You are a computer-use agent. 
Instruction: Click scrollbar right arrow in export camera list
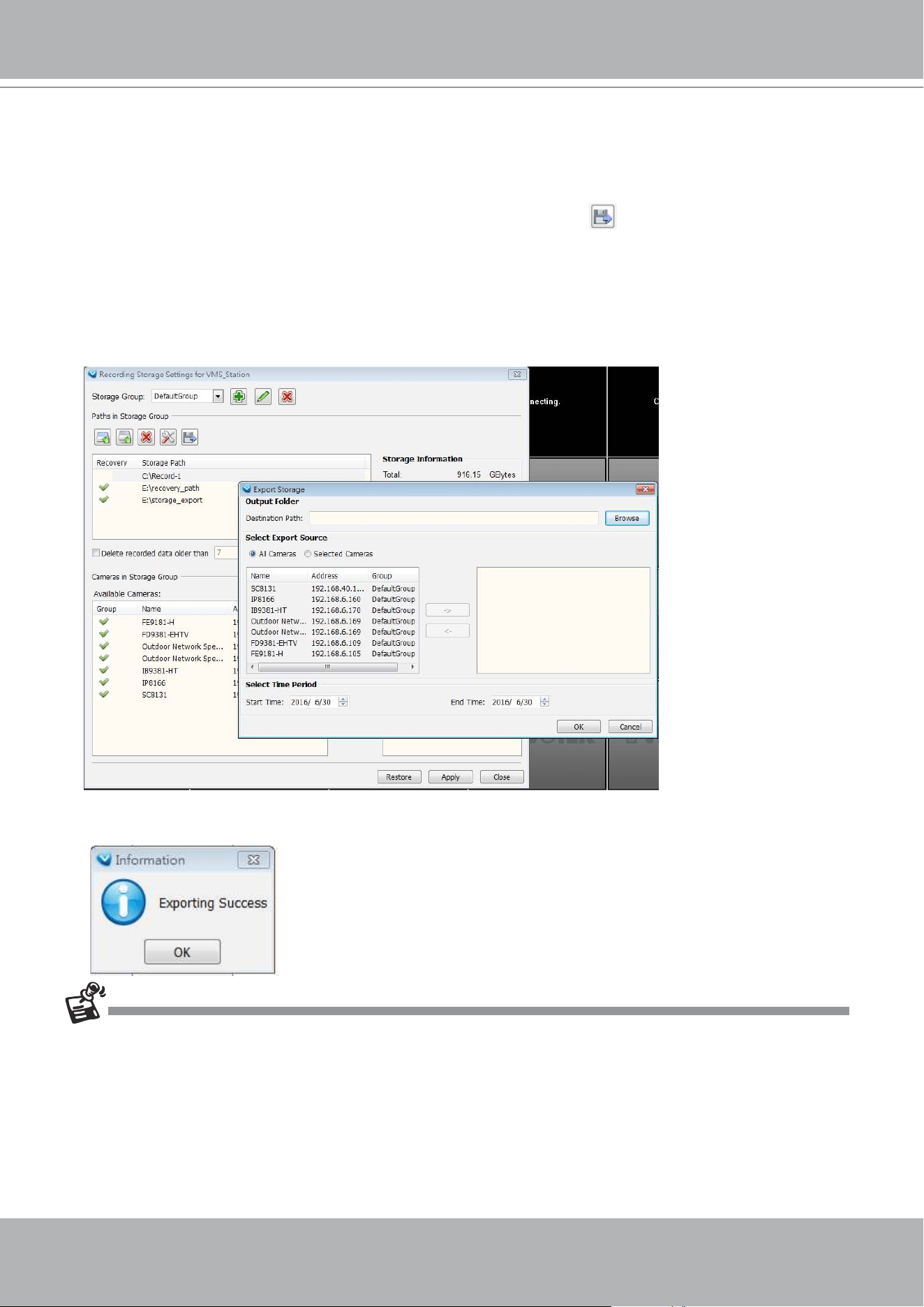tap(412, 667)
